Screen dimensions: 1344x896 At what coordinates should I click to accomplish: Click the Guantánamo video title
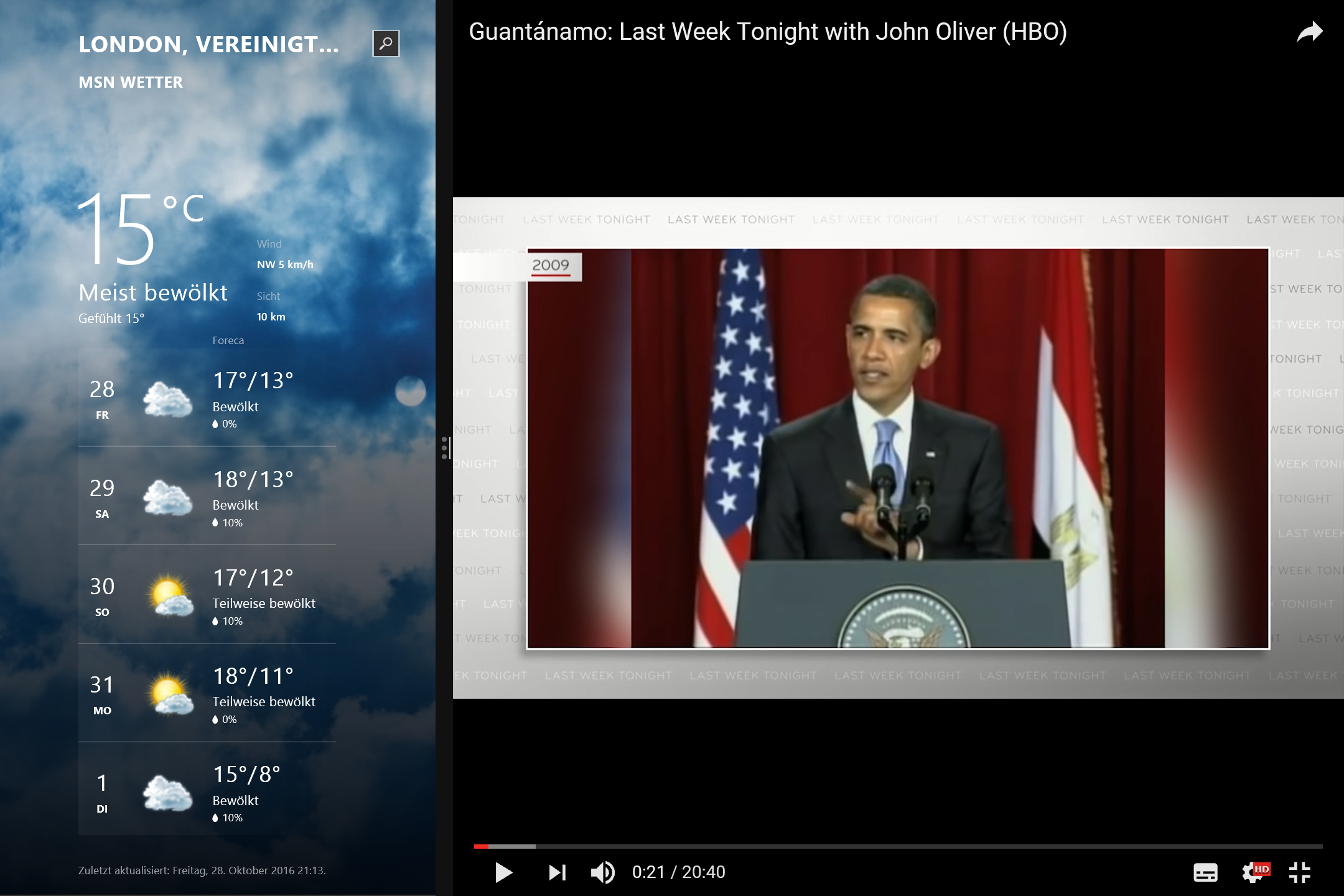(x=767, y=32)
